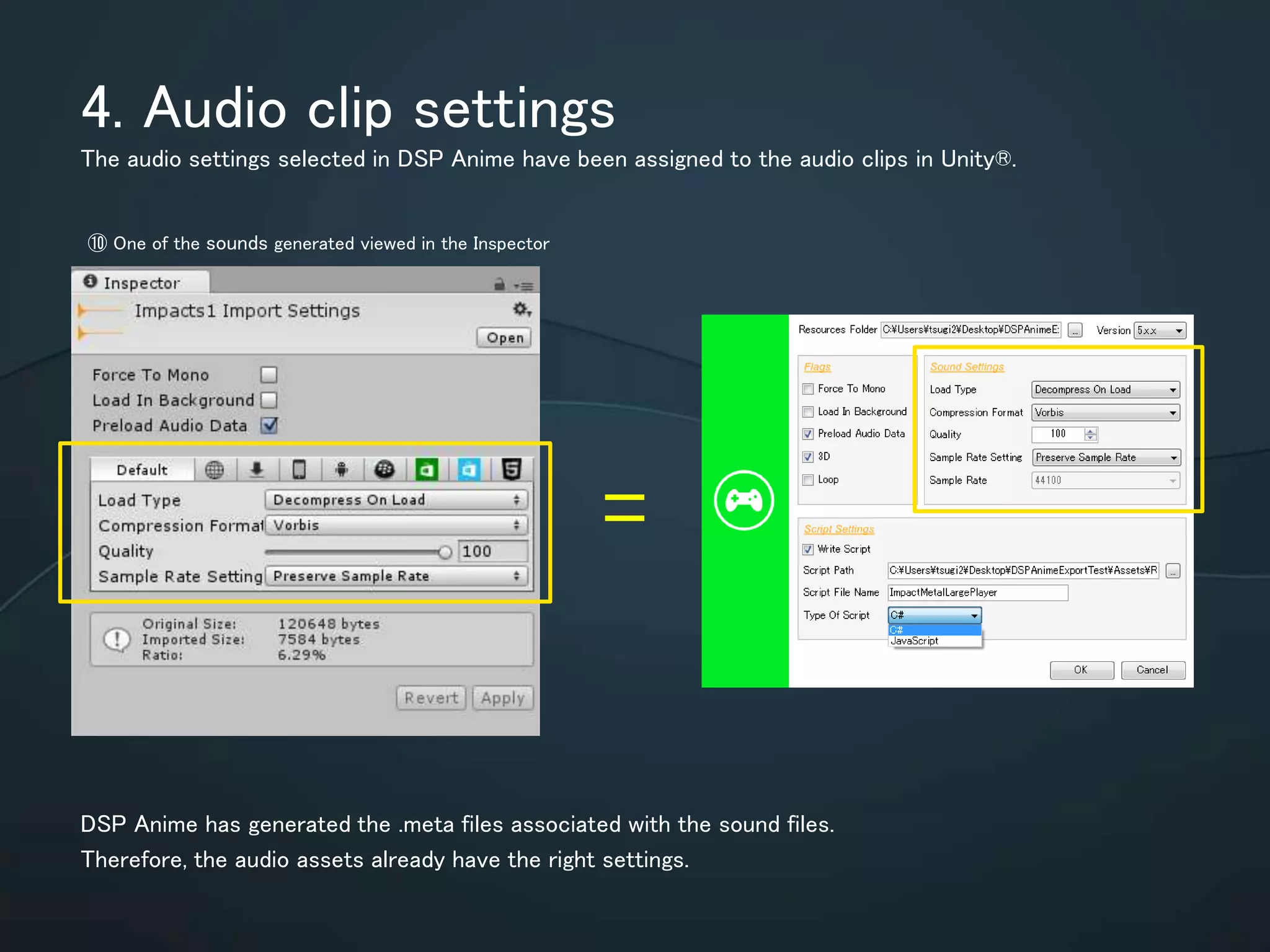Select the Standalone download-arrow platform tab
The width and height of the screenshot is (1270, 952).
click(x=257, y=470)
